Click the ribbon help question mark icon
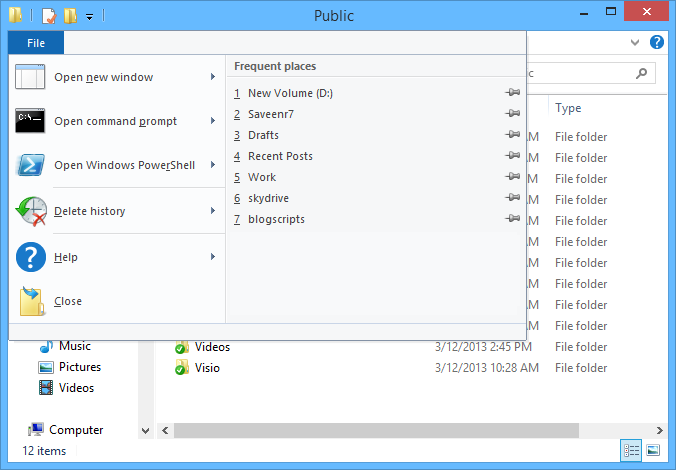Image resolution: width=676 pixels, height=470 pixels. [x=657, y=43]
